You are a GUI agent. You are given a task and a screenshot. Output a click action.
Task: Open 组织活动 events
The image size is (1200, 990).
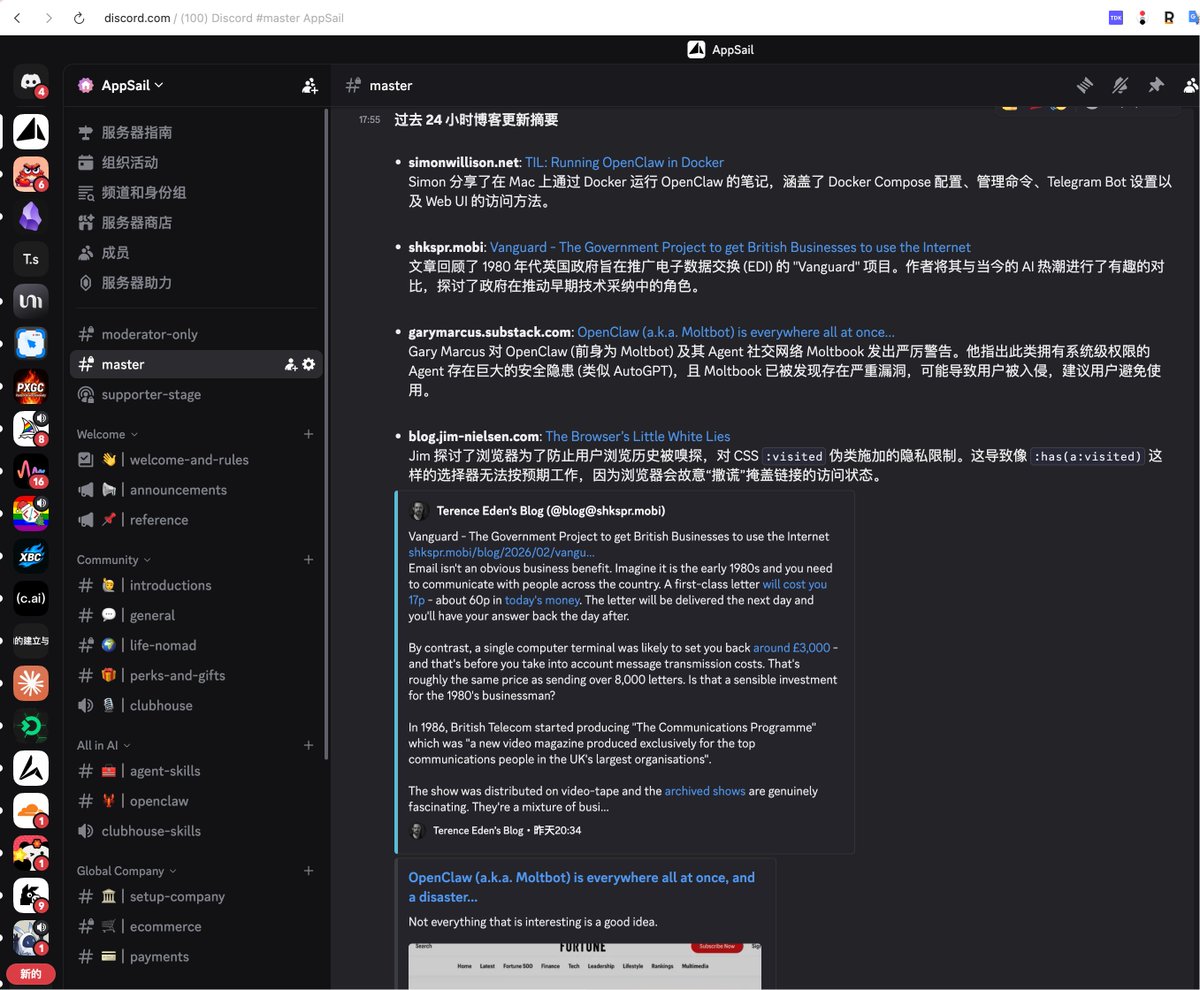196,162
